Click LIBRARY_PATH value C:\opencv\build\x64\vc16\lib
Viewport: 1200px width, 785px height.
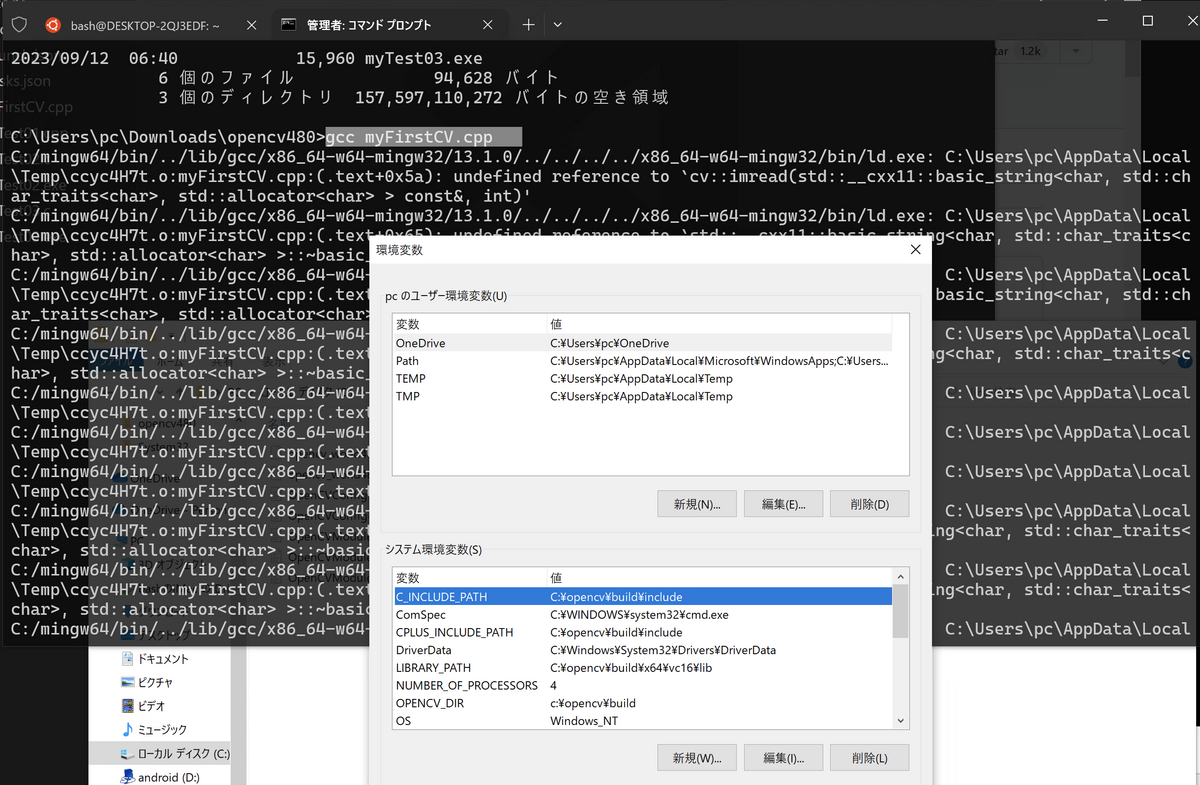click(x=630, y=668)
